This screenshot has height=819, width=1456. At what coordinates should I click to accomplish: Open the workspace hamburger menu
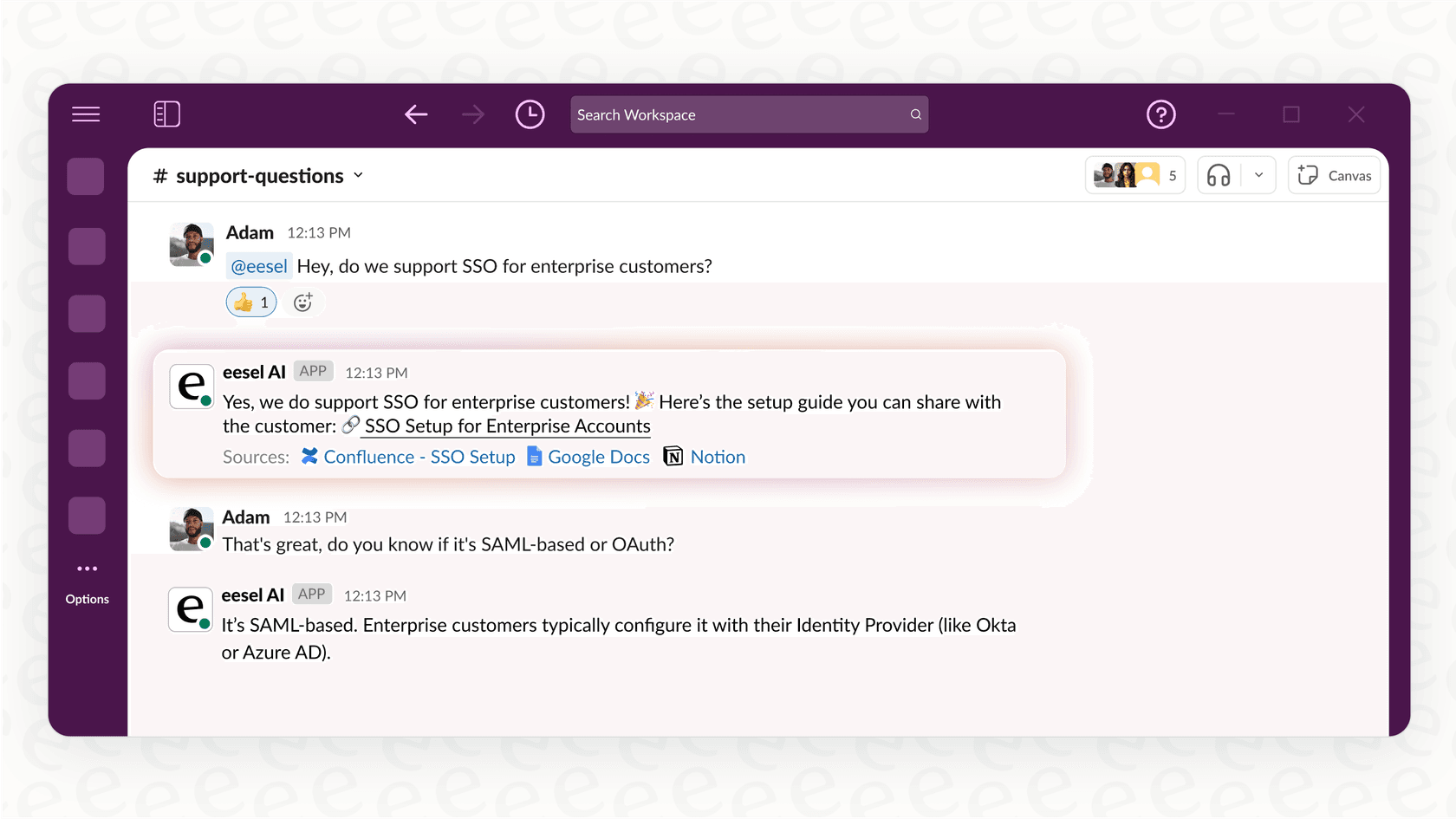tap(86, 114)
